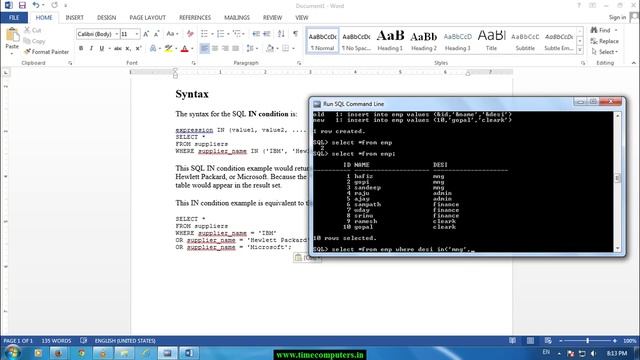Center the paragraph text
The height and width of the screenshot is (360, 640).
(x=215, y=48)
